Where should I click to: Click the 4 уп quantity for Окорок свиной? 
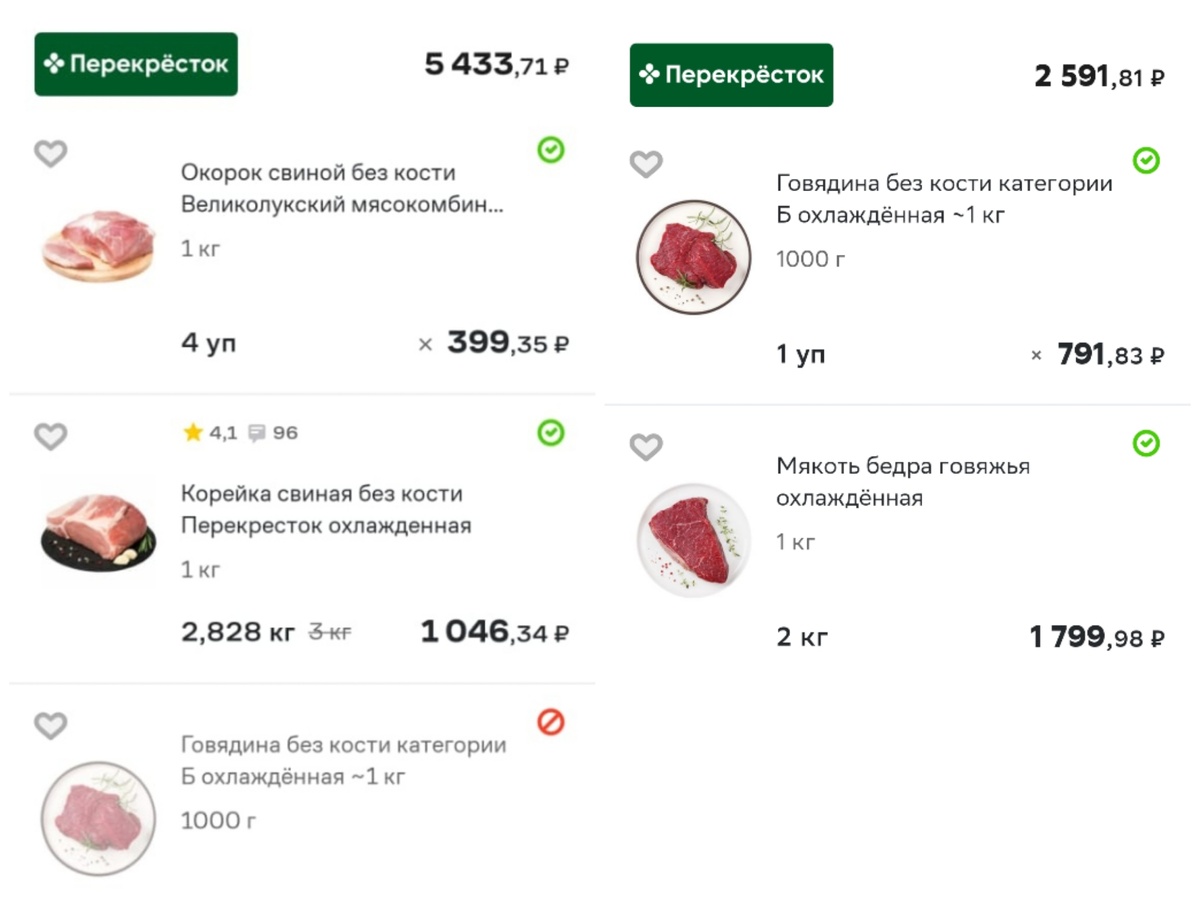[x=209, y=342]
